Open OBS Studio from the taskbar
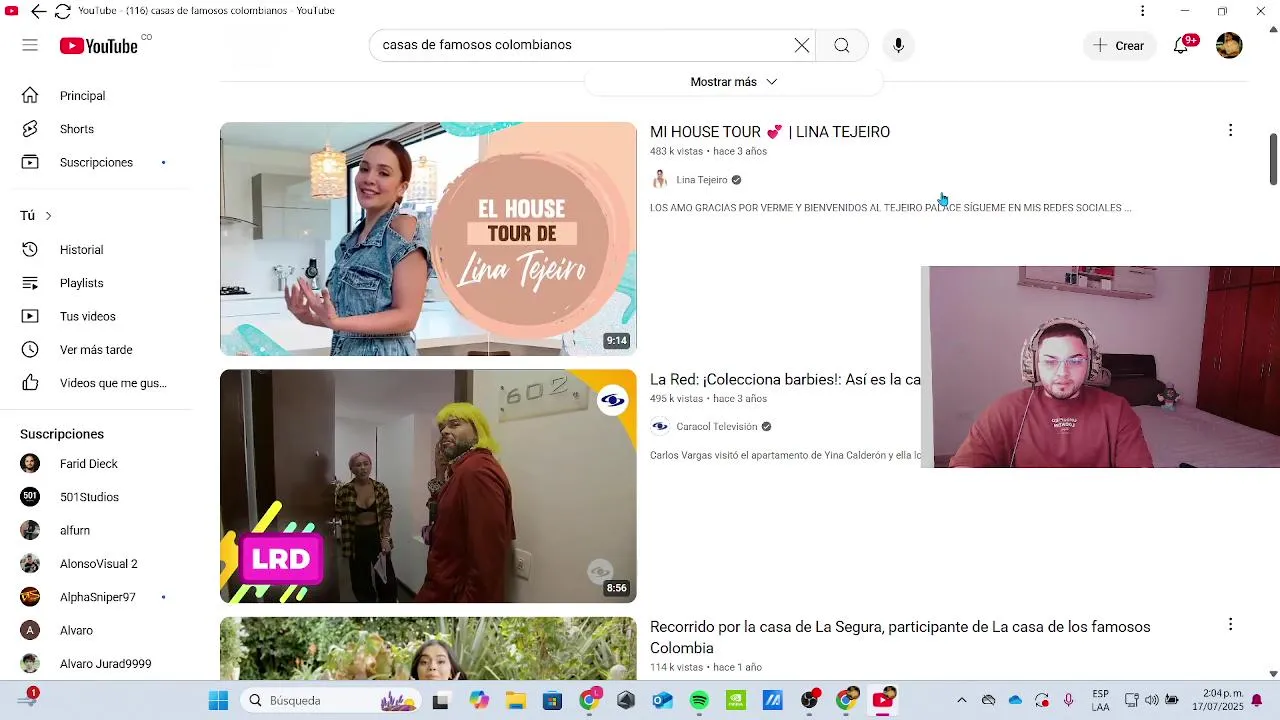This screenshot has height=720, width=1280. pos(809,701)
